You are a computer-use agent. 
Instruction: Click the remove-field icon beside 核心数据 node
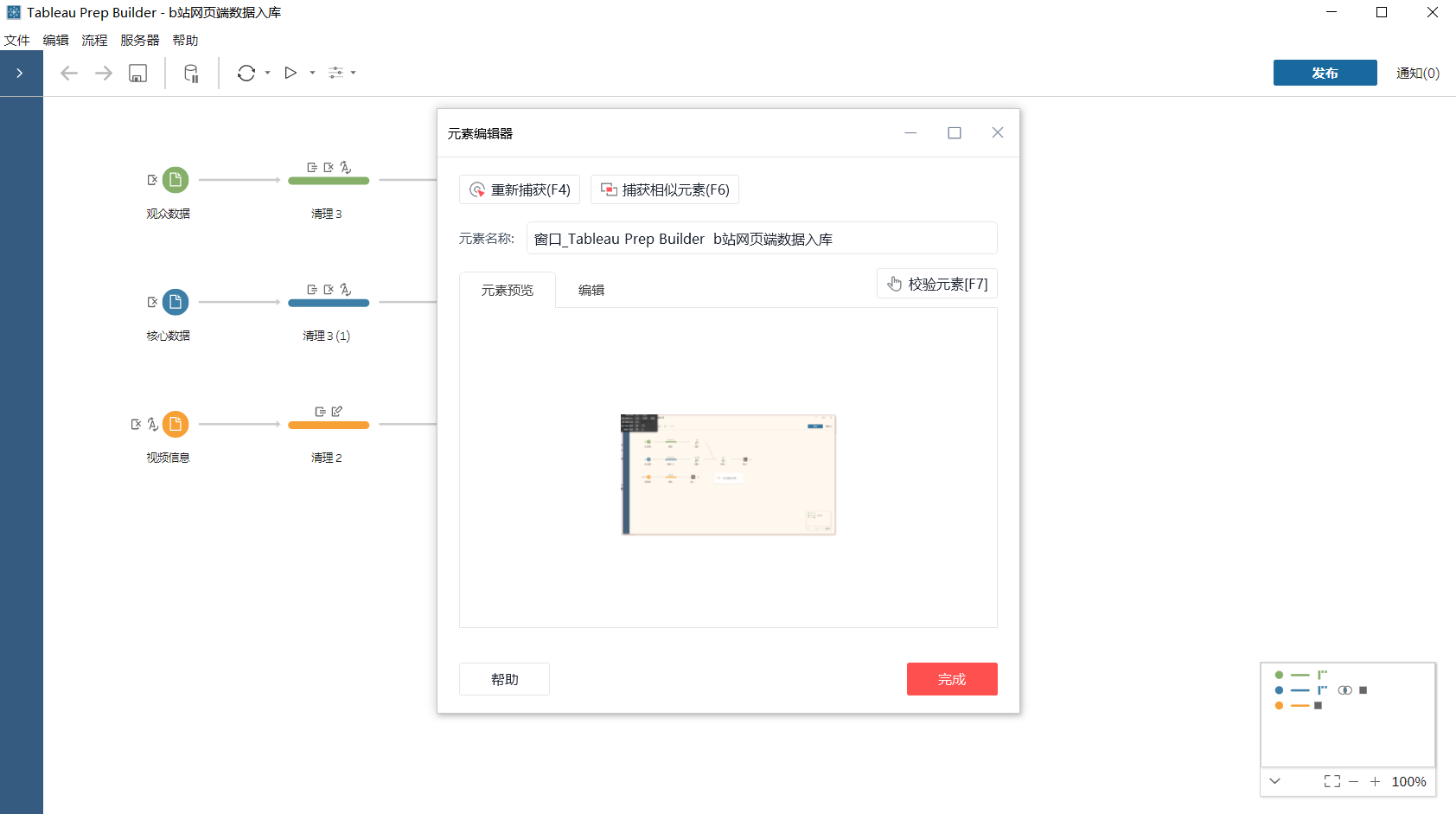[x=152, y=302]
